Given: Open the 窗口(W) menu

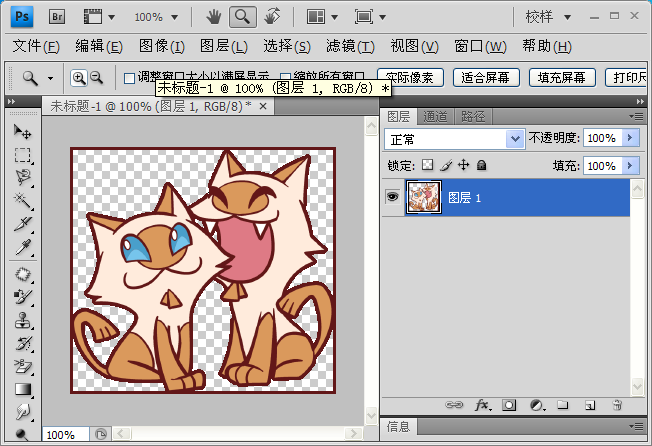Looking at the screenshot, I should [480, 46].
